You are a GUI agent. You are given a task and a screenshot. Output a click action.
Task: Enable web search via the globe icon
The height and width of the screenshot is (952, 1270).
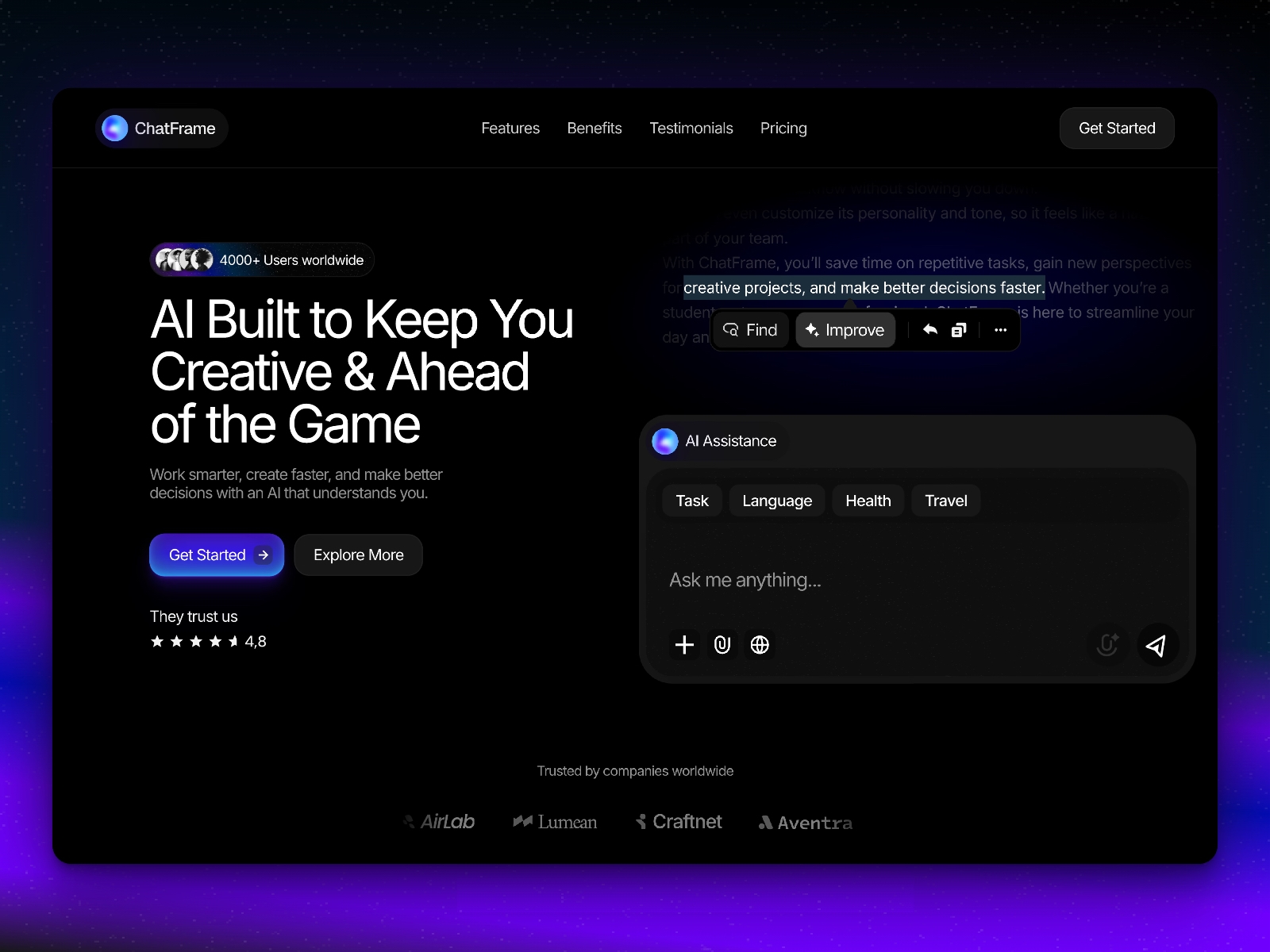pos(760,645)
